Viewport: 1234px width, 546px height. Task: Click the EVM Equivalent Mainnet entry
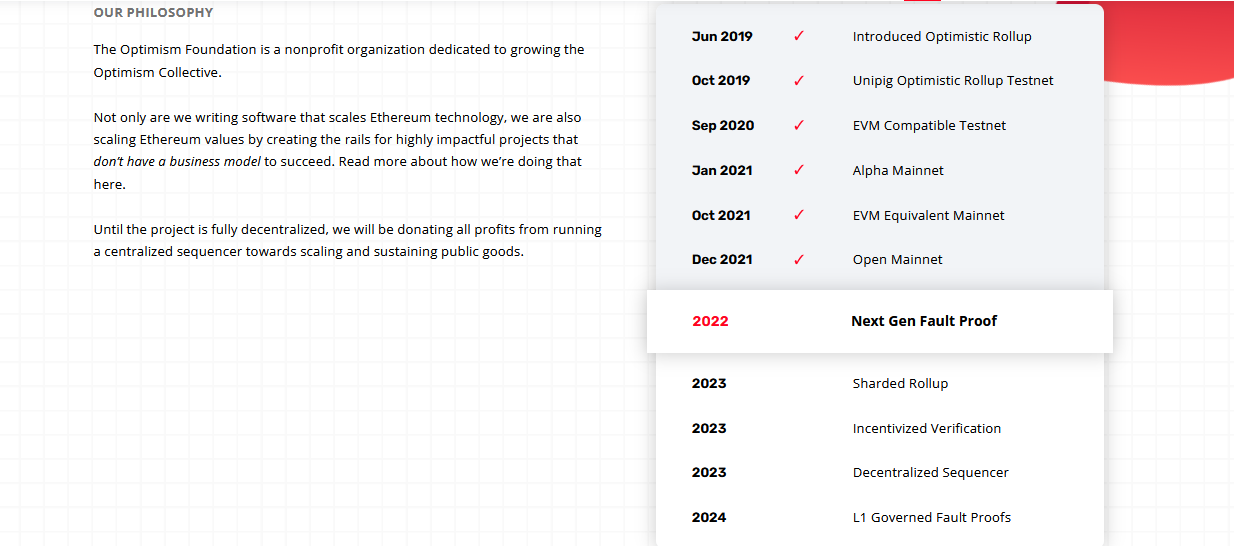click(x=928, y=215)
